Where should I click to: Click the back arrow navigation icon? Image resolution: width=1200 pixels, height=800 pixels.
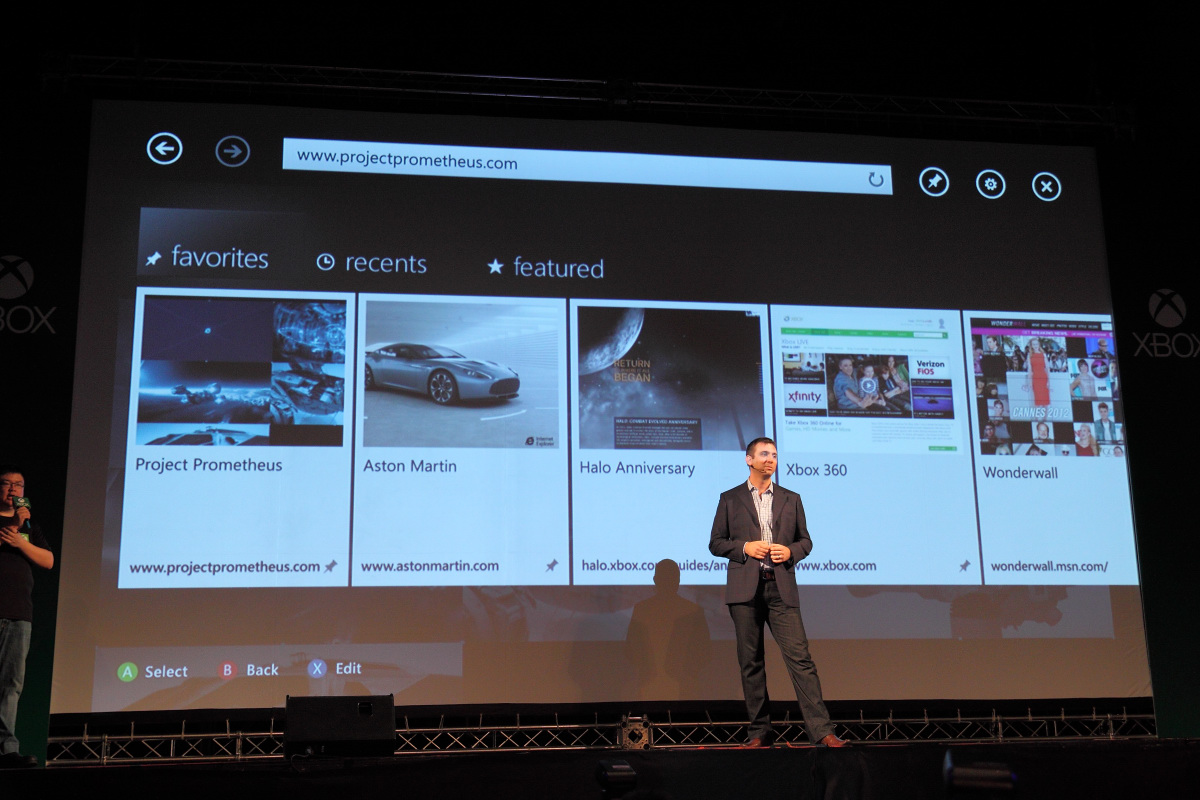pos(165,149)
